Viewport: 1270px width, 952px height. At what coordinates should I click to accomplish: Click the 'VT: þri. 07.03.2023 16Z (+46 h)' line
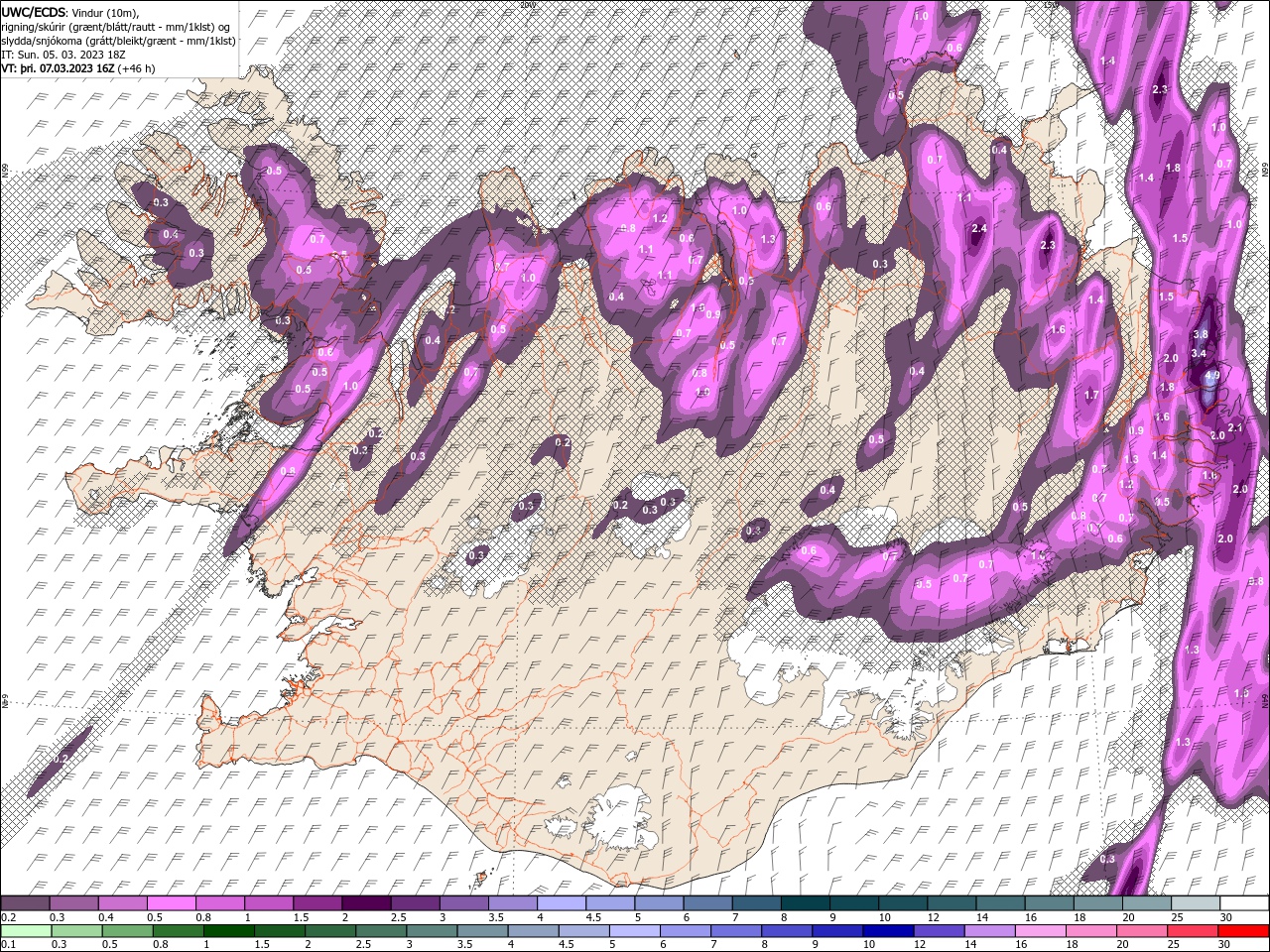pyautogui.click(x=78, y=68)
